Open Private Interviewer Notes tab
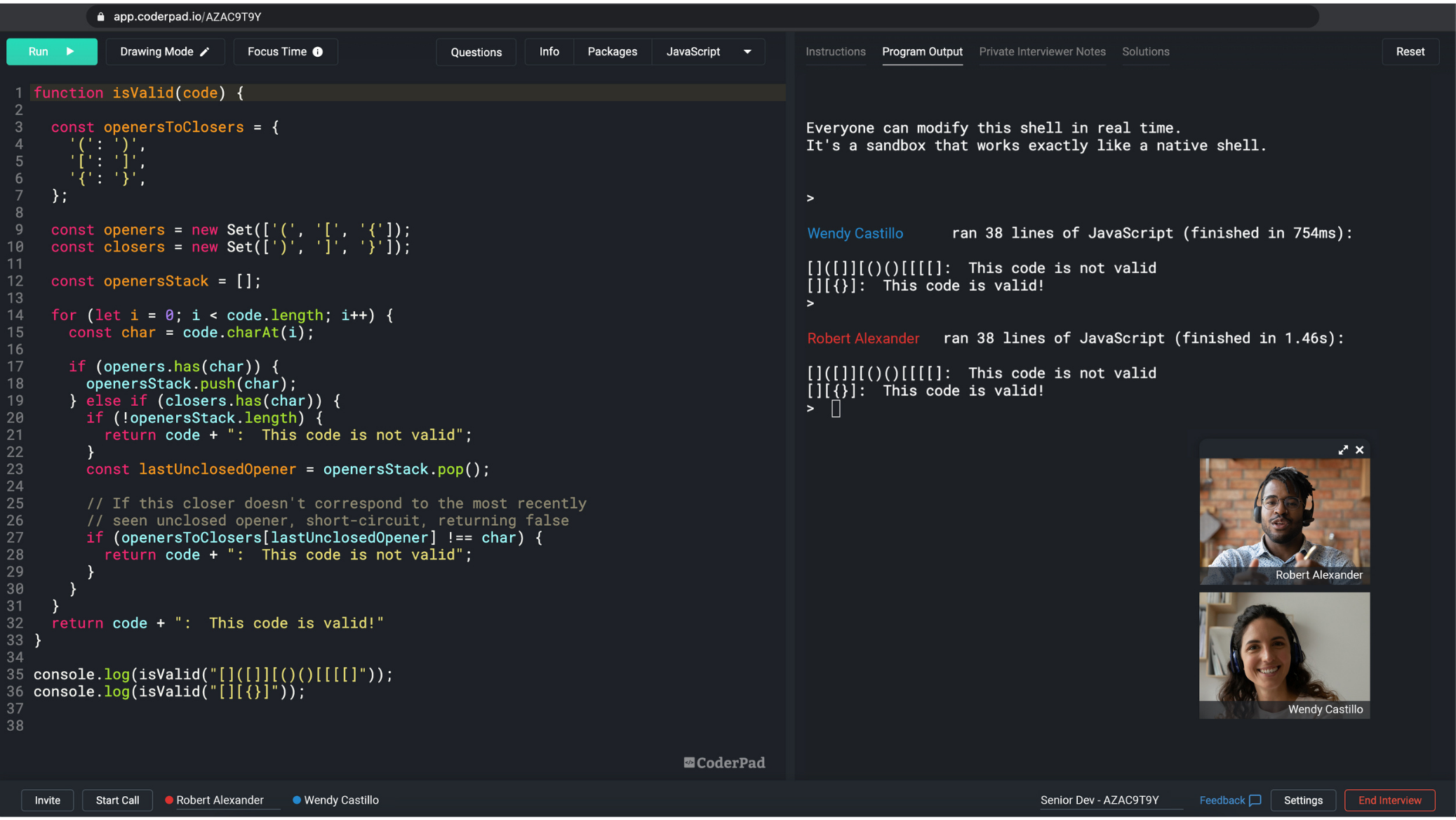Image resolution: width=1456 pixels, height=820 pixels. tap(1041, 52)
